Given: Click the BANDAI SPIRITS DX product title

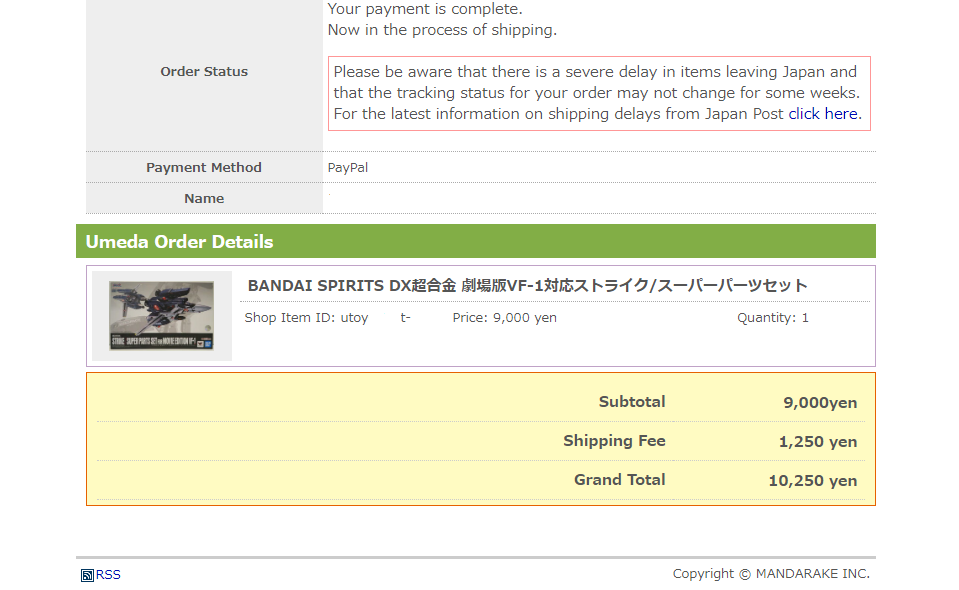Looking at the screenshot, I should click(527, 286).
